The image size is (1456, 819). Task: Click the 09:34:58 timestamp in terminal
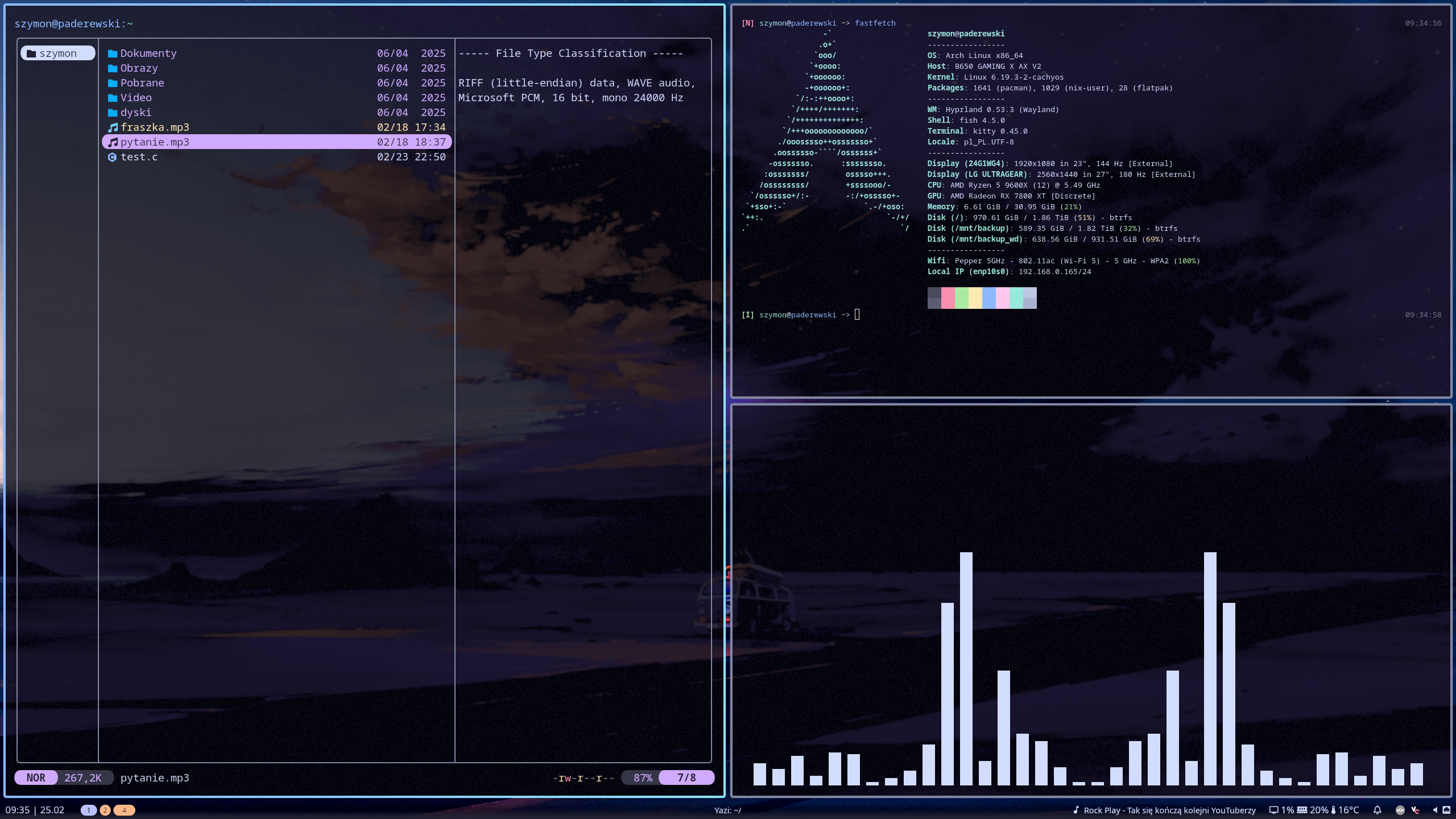[1423, 315]
